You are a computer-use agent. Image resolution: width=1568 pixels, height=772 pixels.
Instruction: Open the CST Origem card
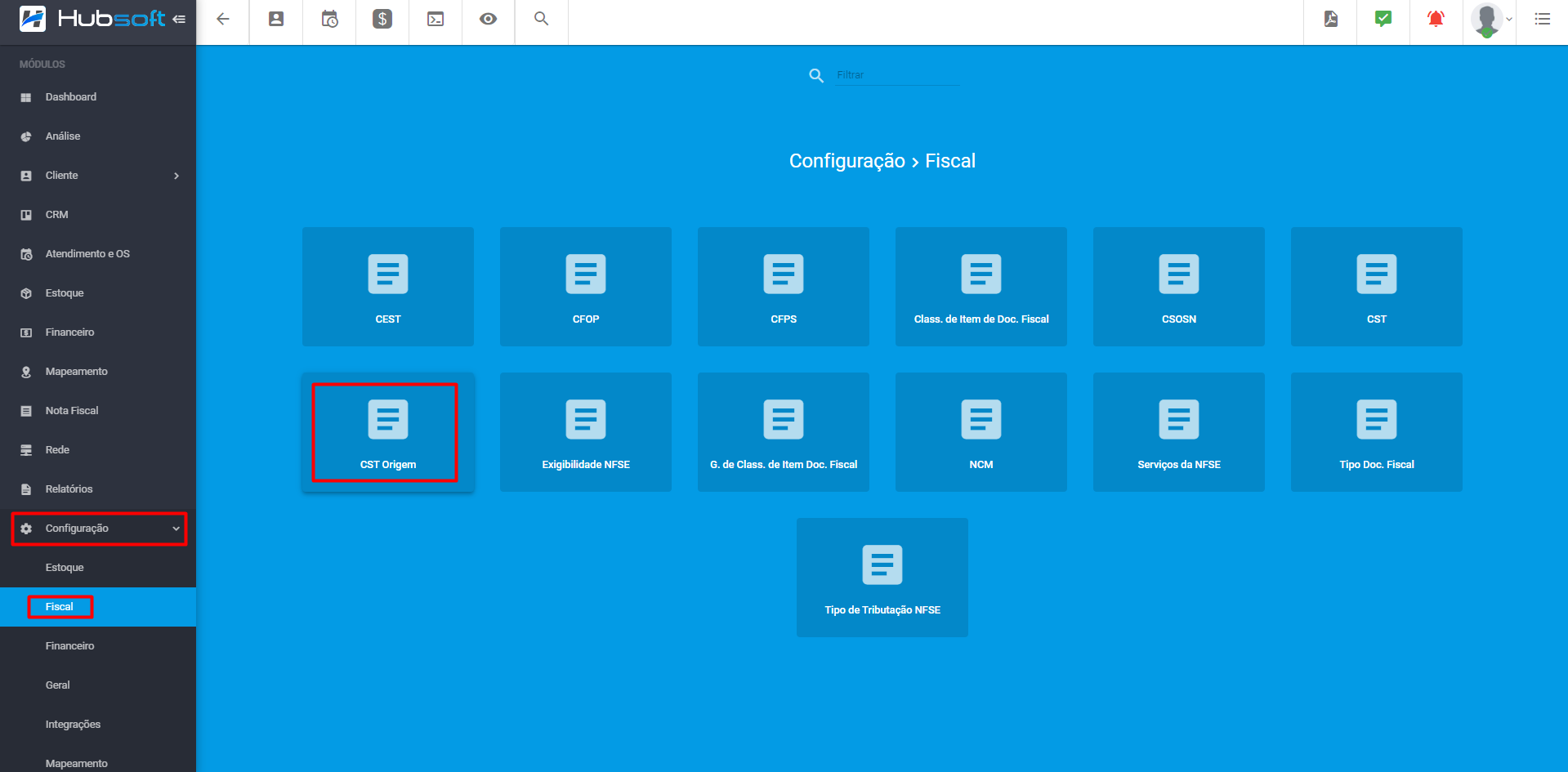388,432
